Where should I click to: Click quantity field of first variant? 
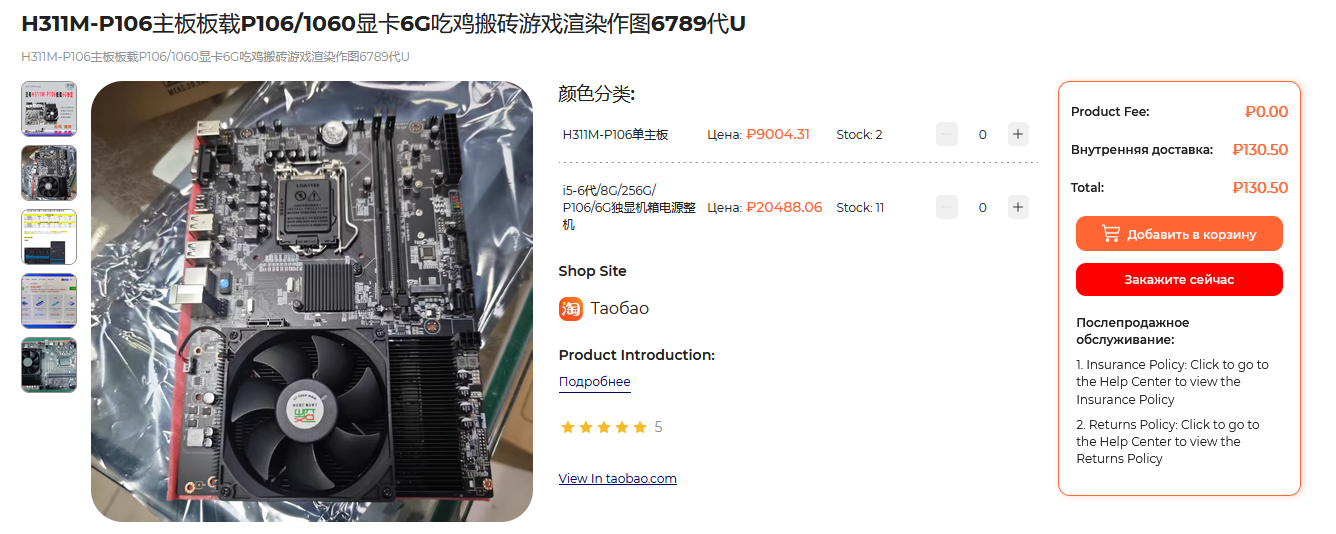click(x=983, y=134)
